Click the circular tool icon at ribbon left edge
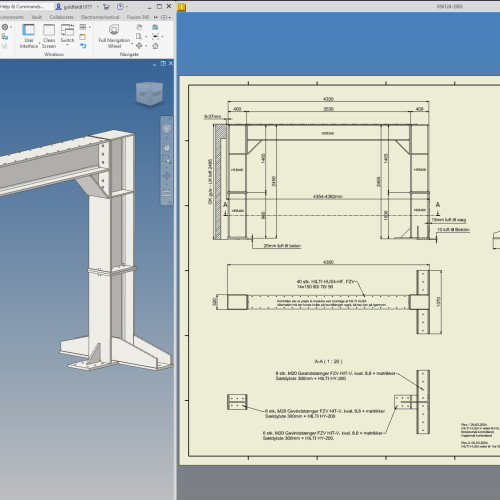Image resolution: width=500 pixels, height=500 pixels. tap(5, 27)
